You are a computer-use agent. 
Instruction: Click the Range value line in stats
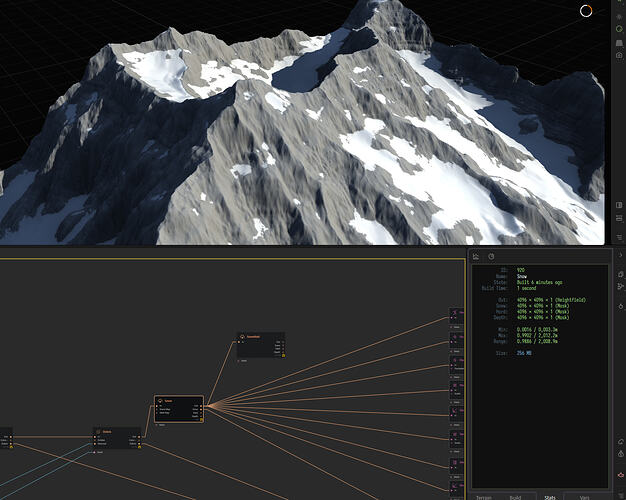click(x=537, y=341)
